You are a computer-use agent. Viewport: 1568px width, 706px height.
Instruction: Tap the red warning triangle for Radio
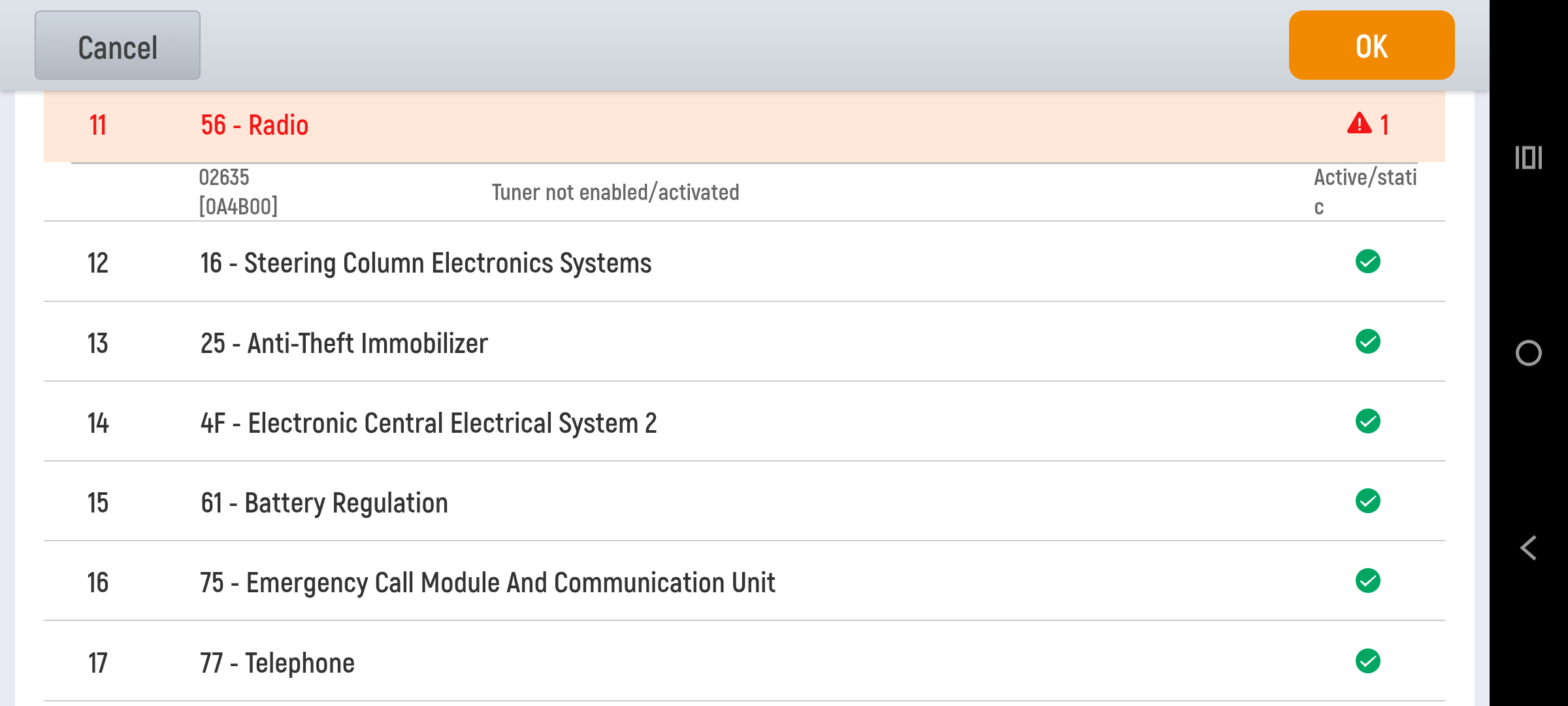pos(1359,123)
